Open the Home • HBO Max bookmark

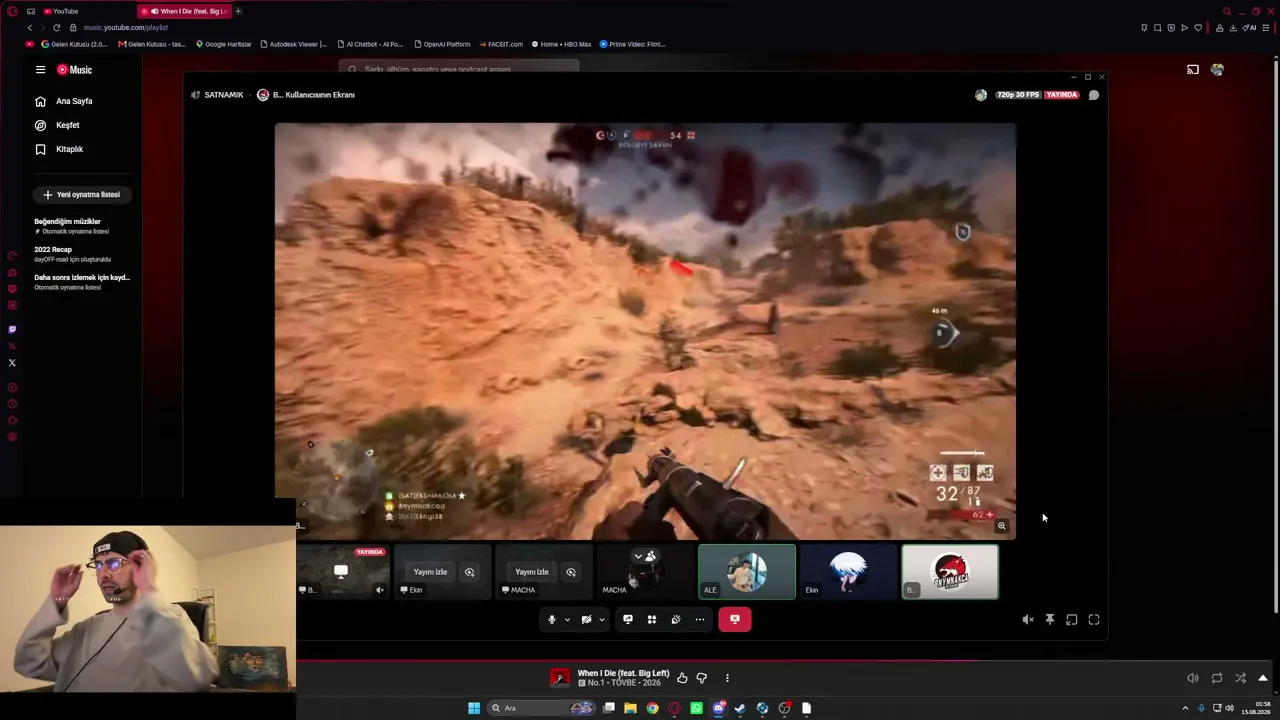pyautogui.click(x=561, y=44)
